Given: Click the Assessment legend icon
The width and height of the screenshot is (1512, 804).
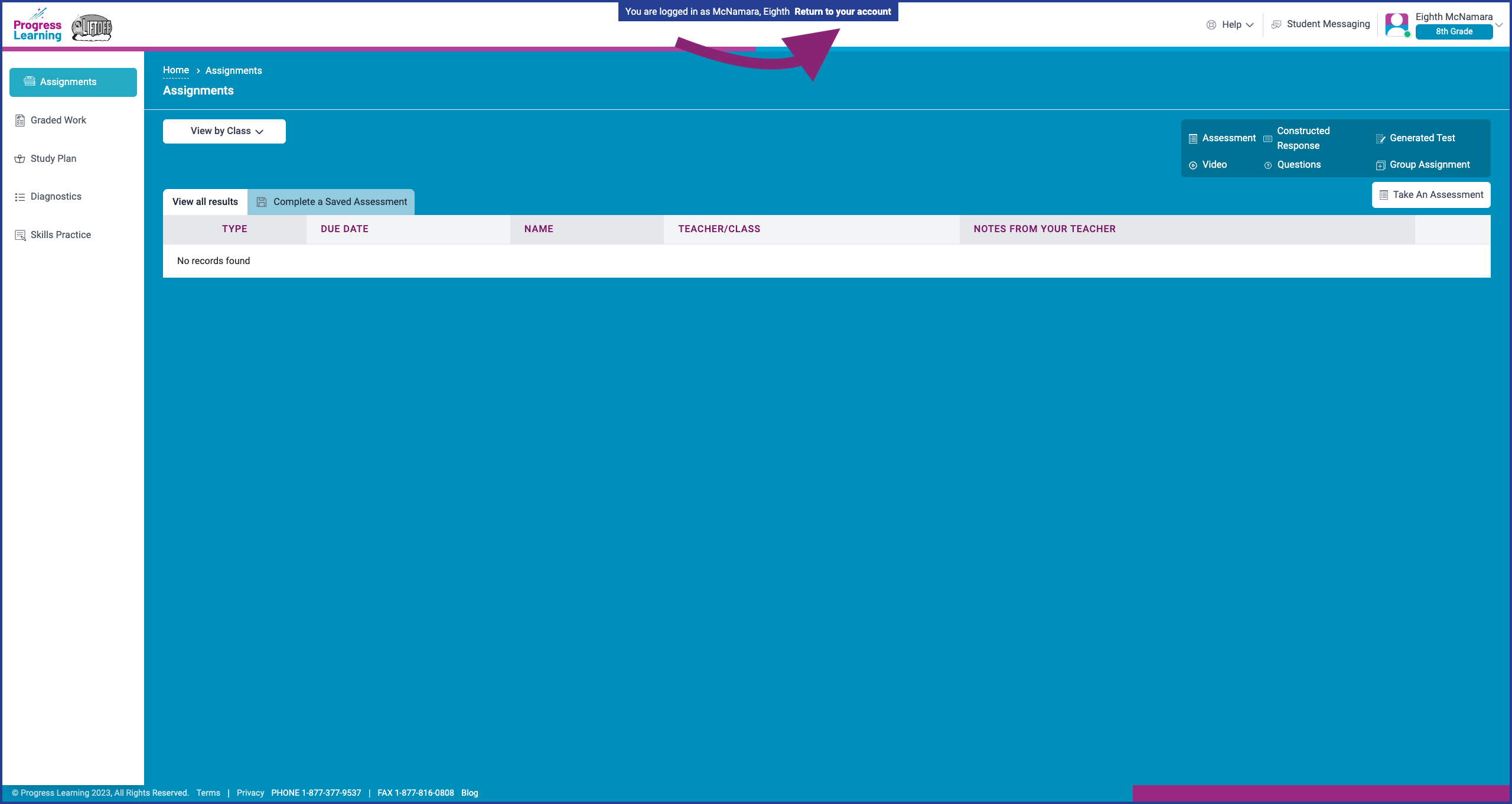Looking at the screenshot, I should pos(1193,139).
